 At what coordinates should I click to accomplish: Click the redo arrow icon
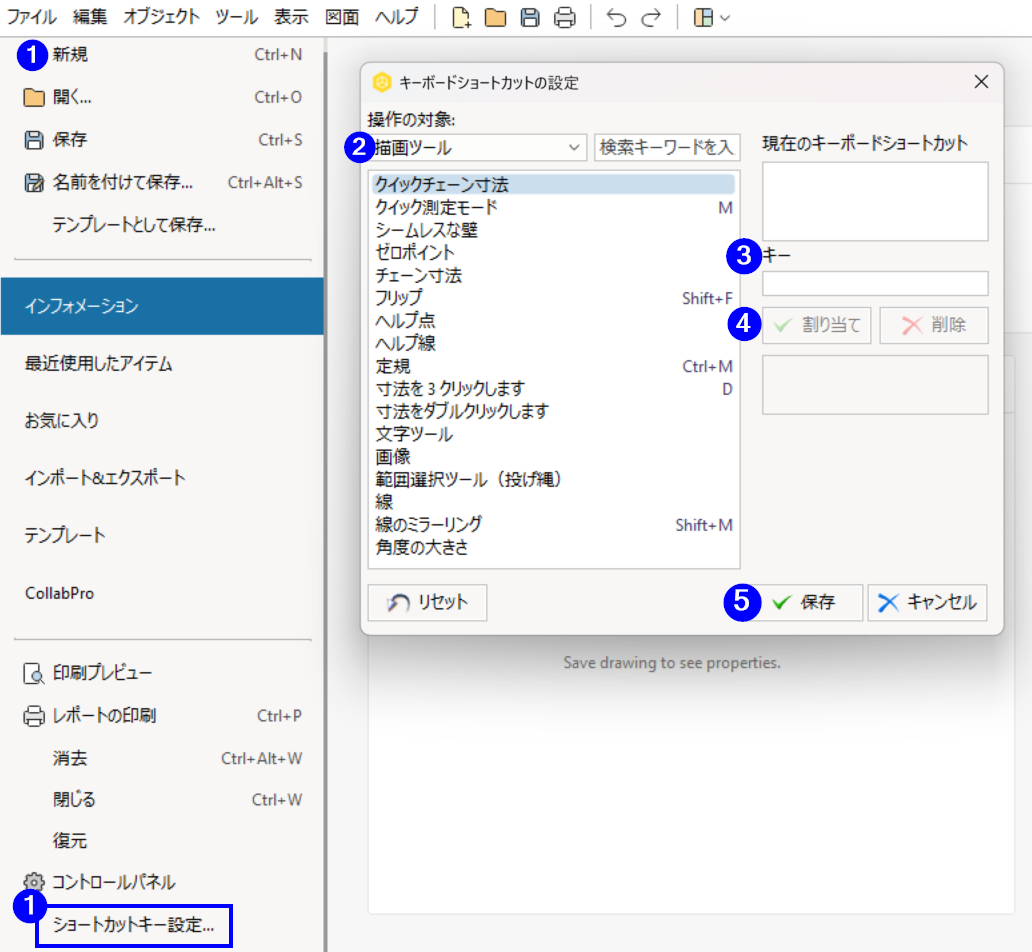pos(651,18)
